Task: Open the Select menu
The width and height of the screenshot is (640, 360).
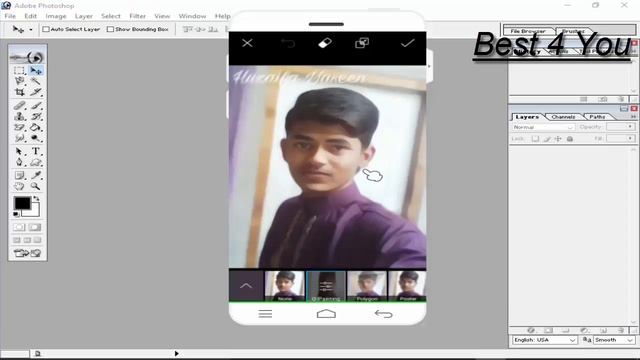Action: [x=111, y=16]
